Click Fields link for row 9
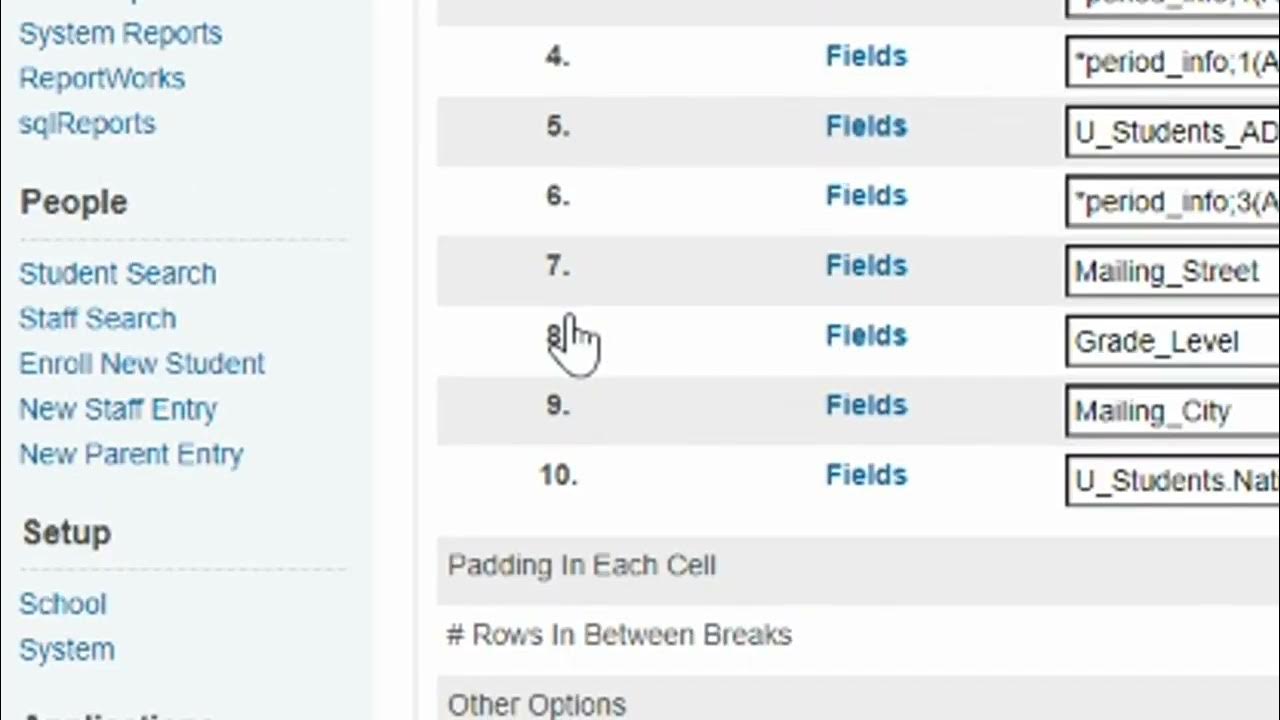 (x=866, y=406)
